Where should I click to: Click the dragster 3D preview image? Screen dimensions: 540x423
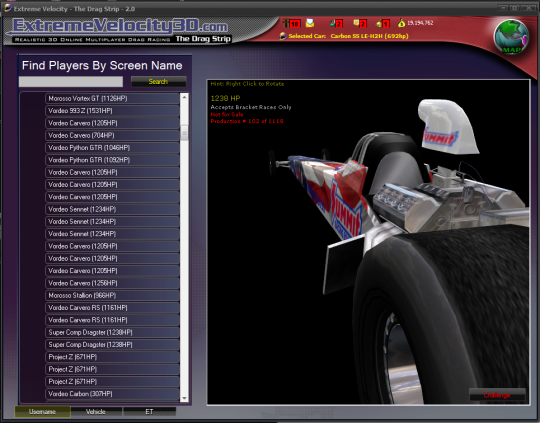(368, 242)
